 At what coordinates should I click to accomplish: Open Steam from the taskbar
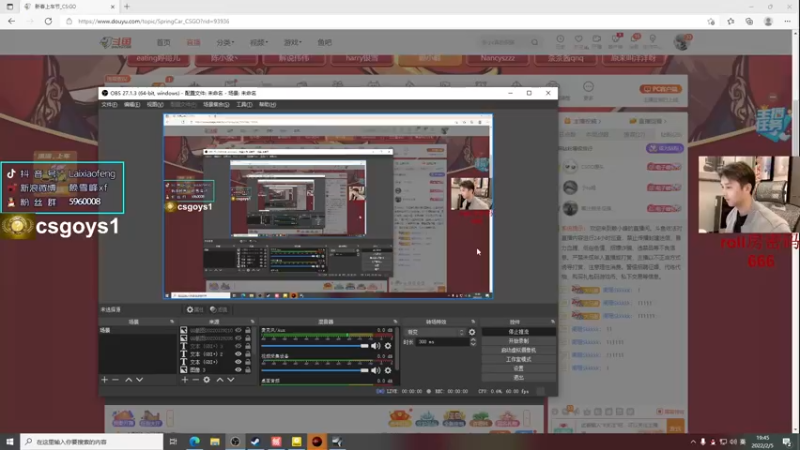[x=256, y=441]
